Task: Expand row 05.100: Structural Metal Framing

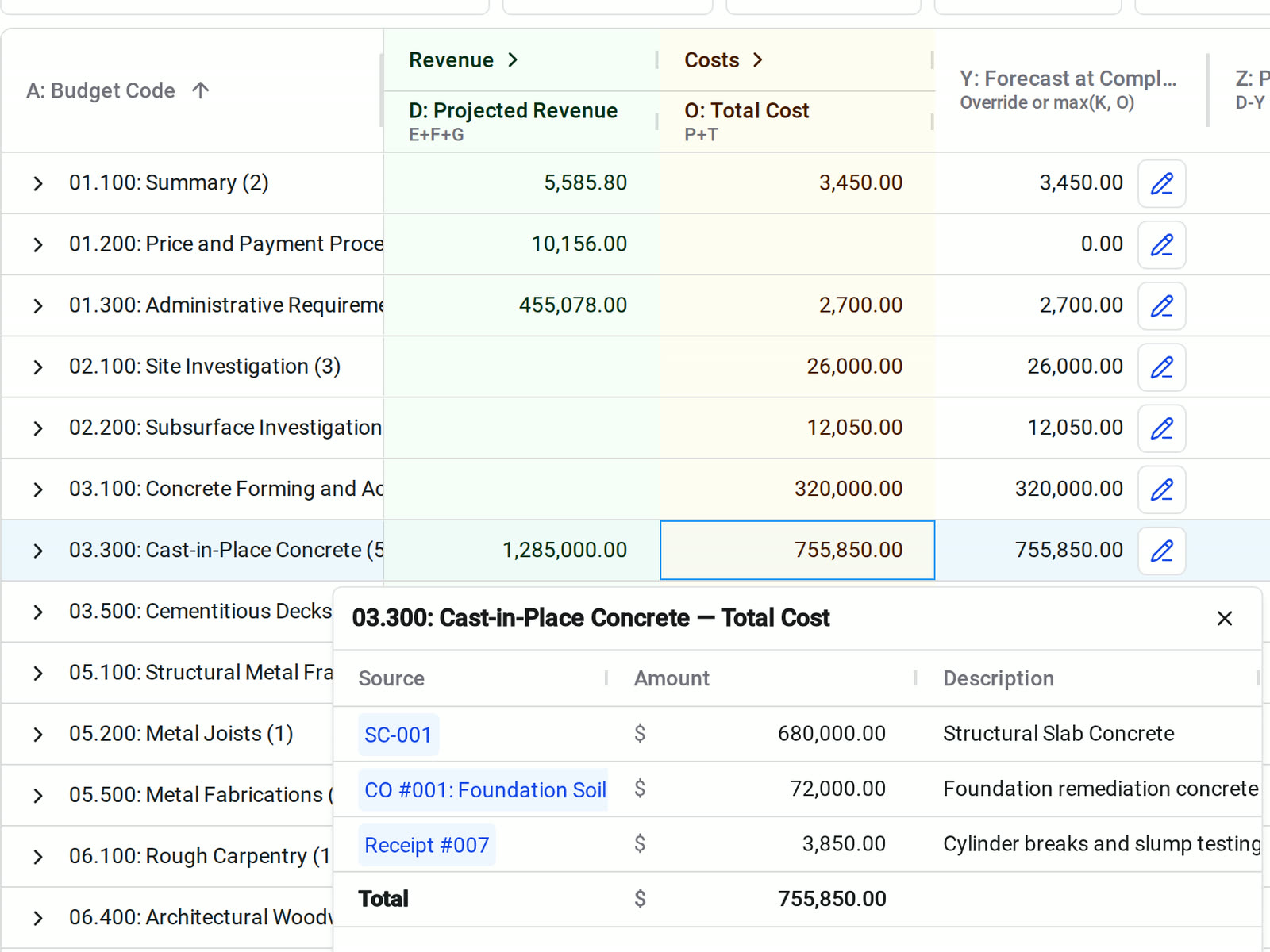Action: (x=37, y=673)
